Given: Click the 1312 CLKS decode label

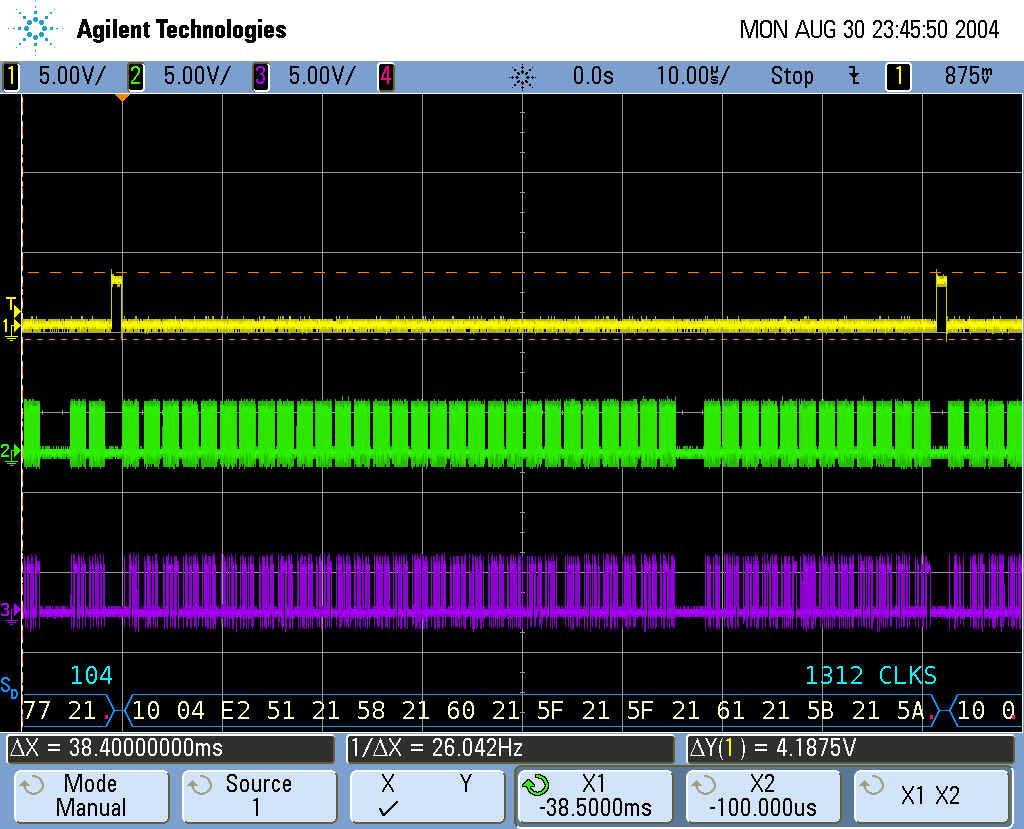Looking at the screenshot, I should point(870,676).
